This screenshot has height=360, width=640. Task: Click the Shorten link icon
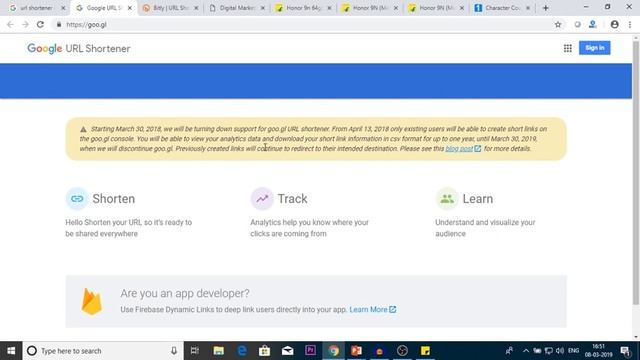[77, 198]
